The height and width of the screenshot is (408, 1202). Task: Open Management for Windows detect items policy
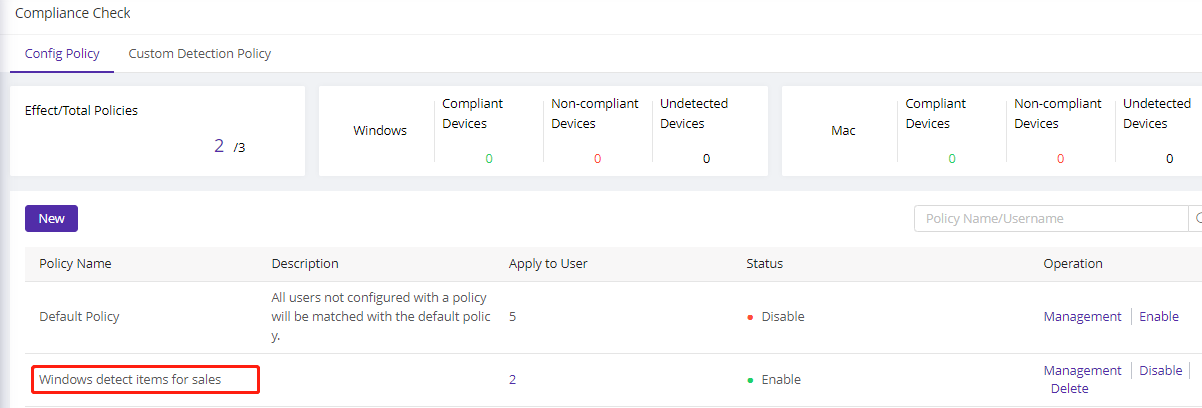pyautogui.click(x=1082, y=370)
